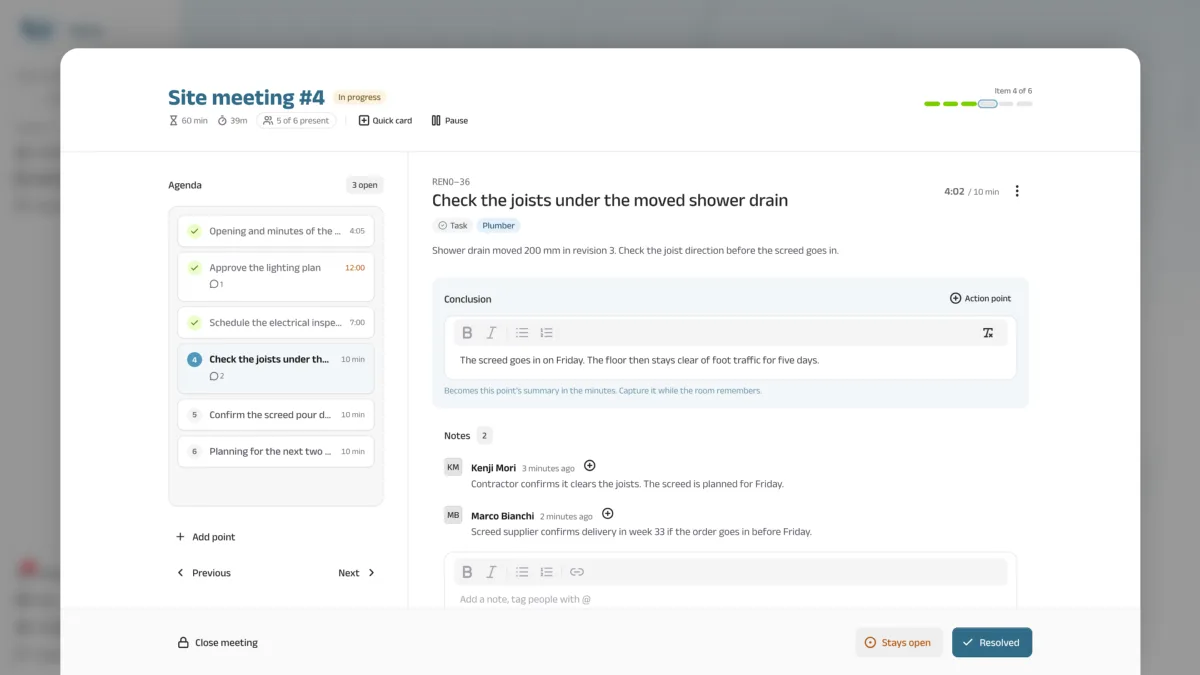Toggle check on 'Opening and minutes' agenda item

tap(194, 231)
